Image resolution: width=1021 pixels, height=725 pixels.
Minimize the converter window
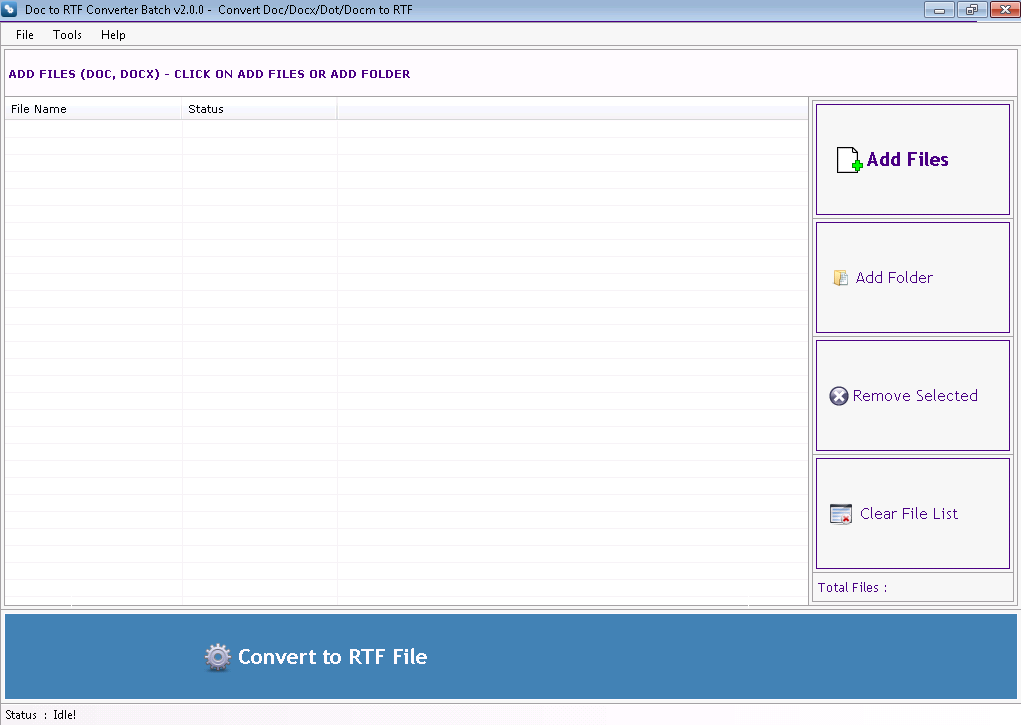pos(939,10)
